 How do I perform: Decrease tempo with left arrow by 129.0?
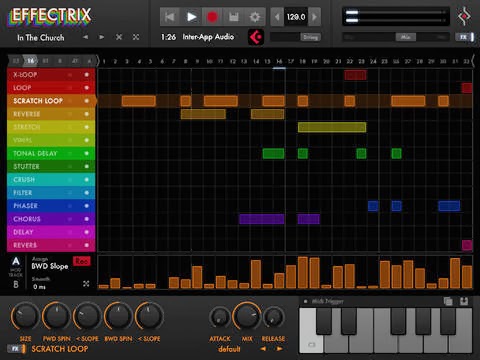click(x=277, y=17)
